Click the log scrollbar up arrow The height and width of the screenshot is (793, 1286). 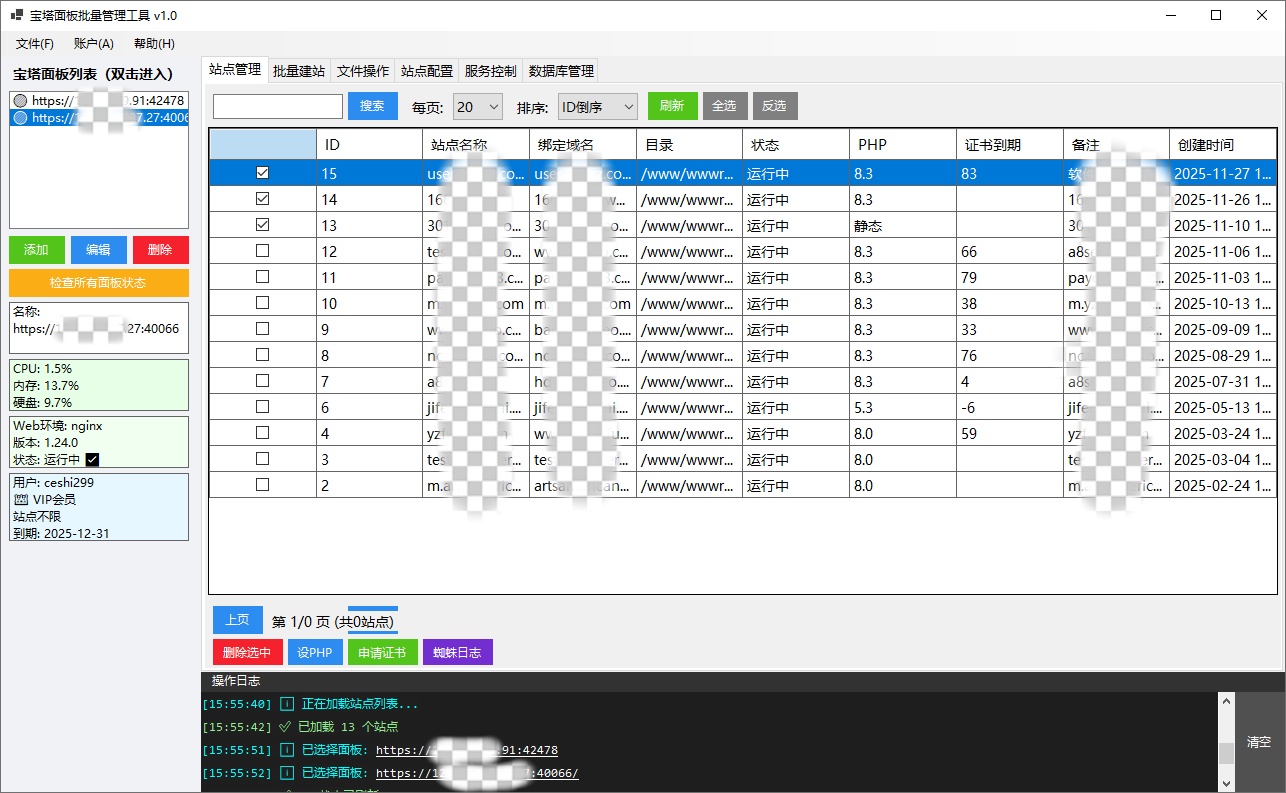(x=1226, y=701)
